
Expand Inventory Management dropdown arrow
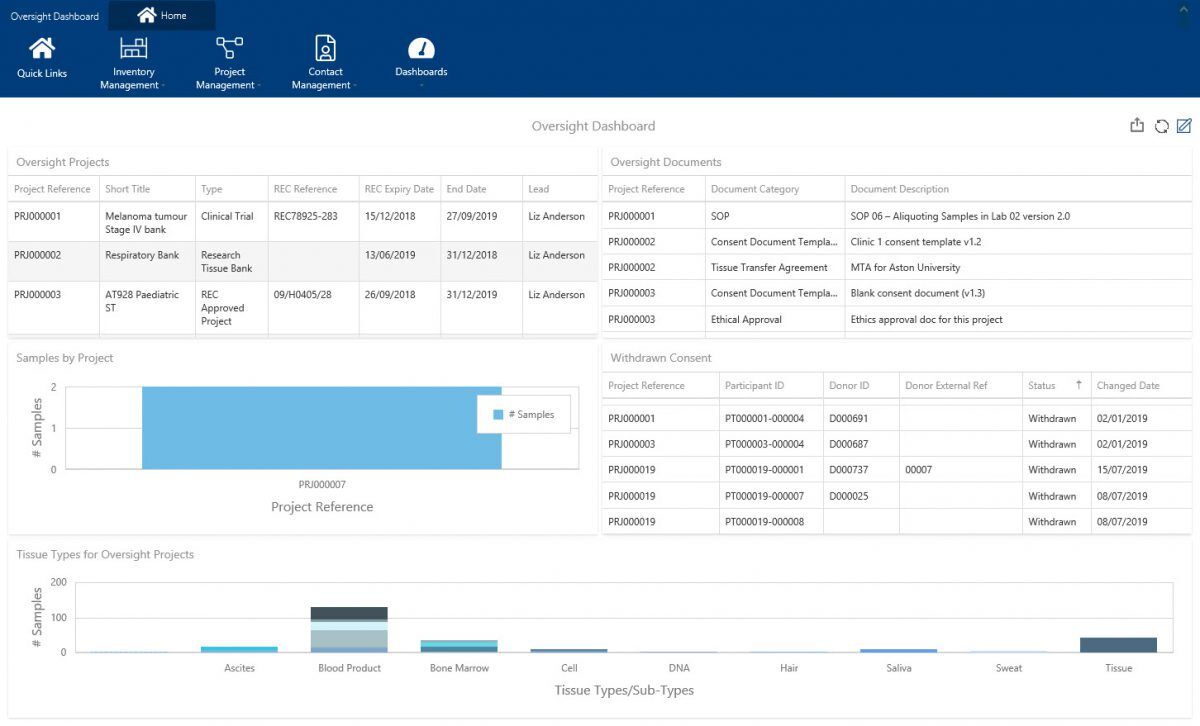(163, 86)
